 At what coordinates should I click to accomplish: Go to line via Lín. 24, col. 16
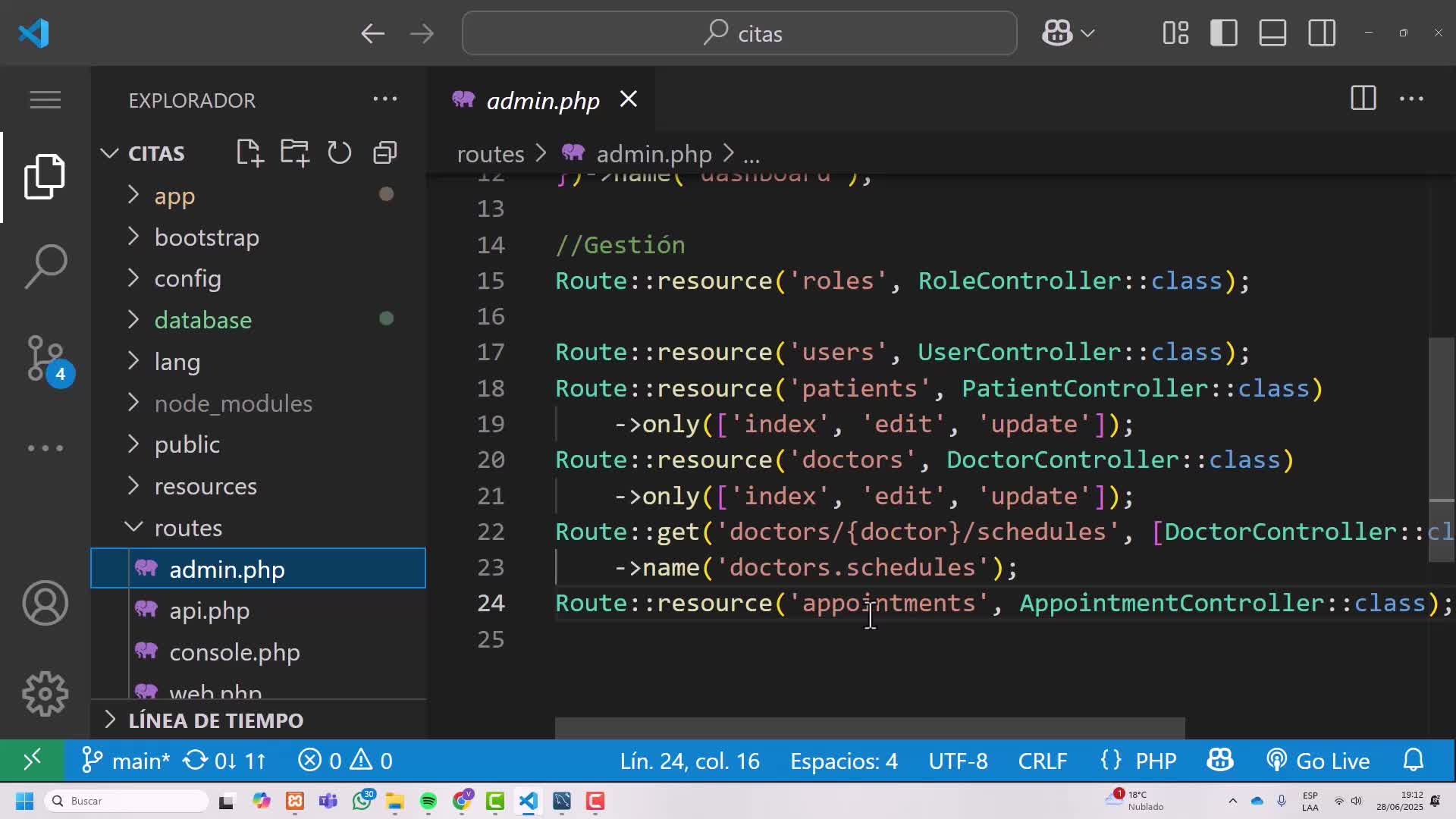[689, 761]
